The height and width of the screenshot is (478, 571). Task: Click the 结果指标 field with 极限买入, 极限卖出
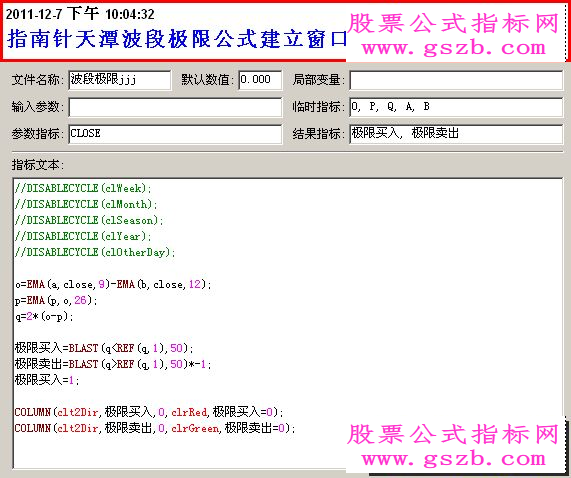coord(456,134)
